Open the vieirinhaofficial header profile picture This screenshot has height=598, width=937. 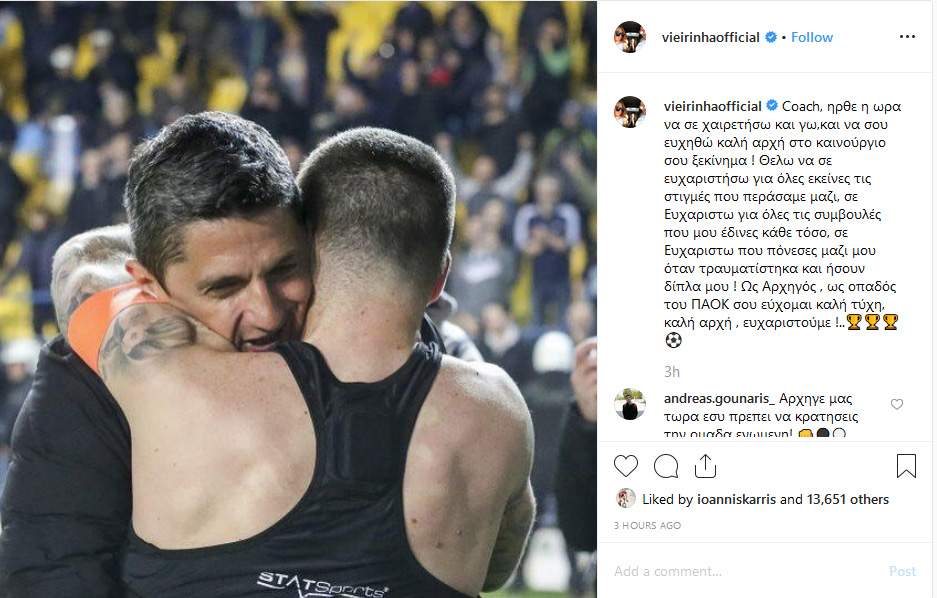coord(630,37)
